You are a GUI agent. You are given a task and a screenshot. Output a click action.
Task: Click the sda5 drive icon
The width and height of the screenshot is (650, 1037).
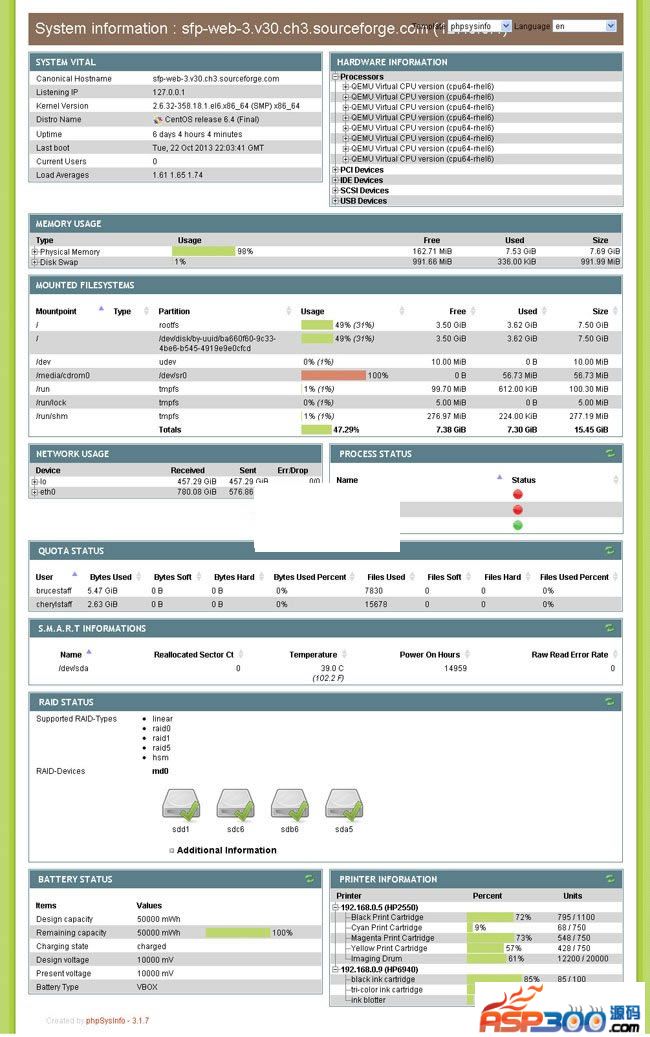[344, 803]
